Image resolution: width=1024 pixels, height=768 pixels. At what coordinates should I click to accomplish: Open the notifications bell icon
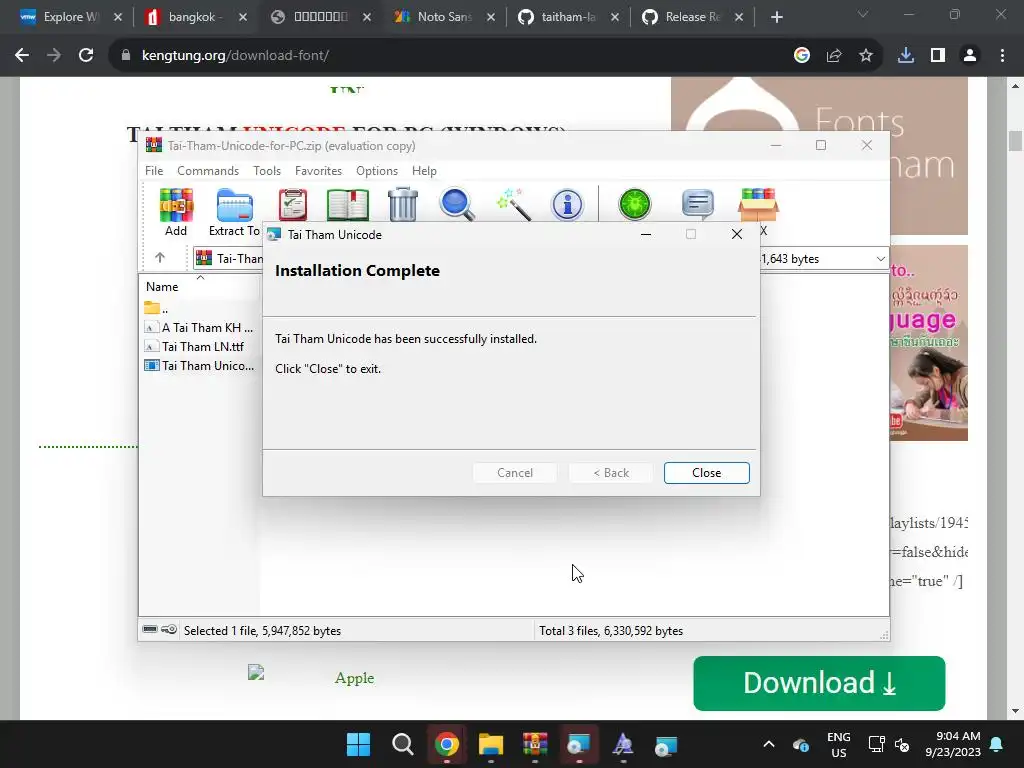pyautogui.click(x=997, y=744)
